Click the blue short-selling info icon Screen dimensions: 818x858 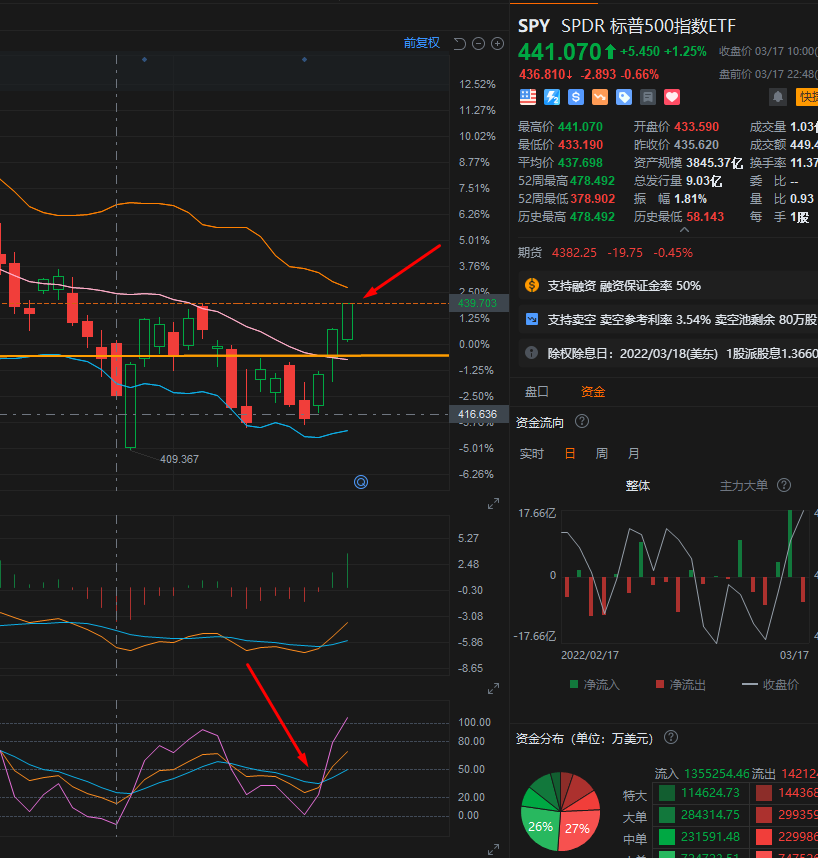[x=532, y=319]
